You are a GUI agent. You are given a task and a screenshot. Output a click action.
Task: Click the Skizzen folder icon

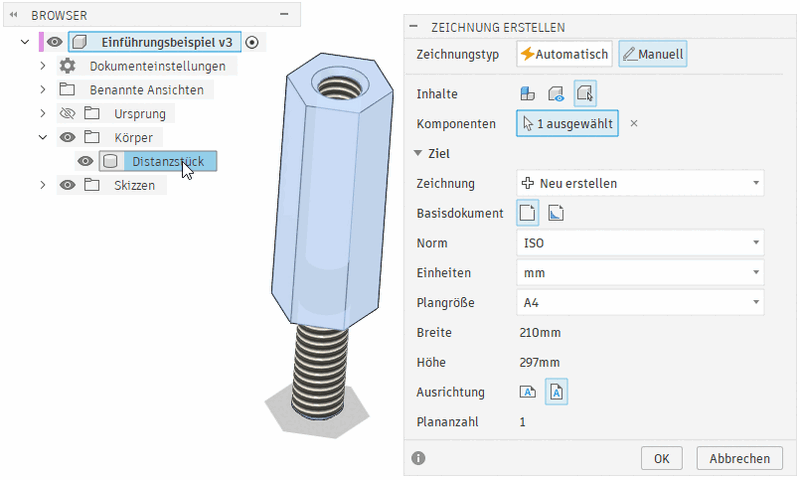click(92, 185)
